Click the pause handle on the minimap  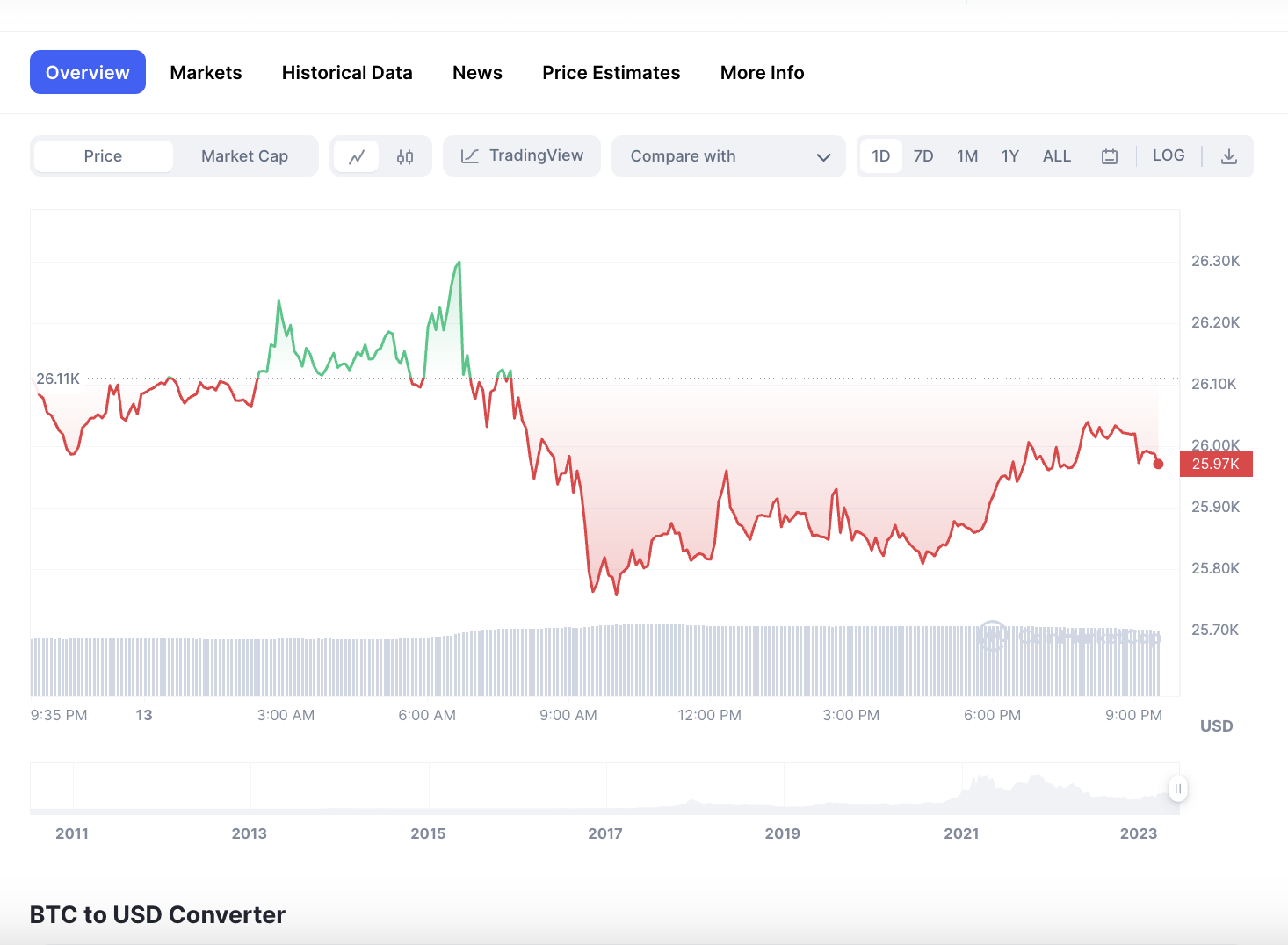point(1177,789)
